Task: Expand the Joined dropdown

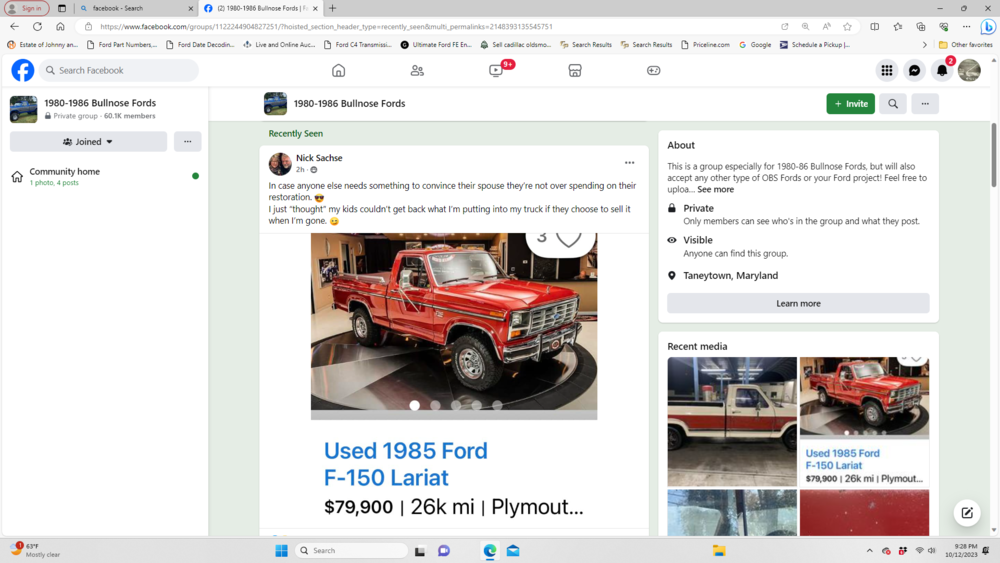Action: point(88,142)
